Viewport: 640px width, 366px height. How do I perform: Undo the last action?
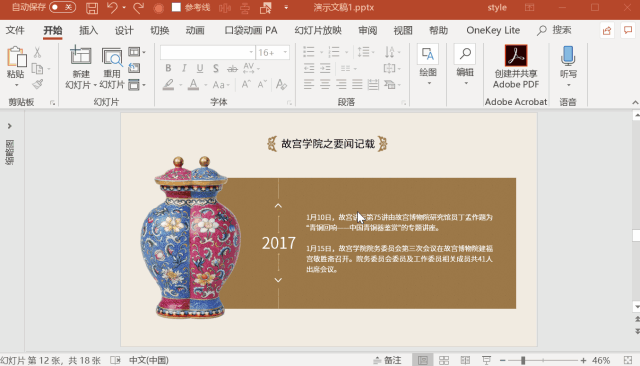pos(112,8)
